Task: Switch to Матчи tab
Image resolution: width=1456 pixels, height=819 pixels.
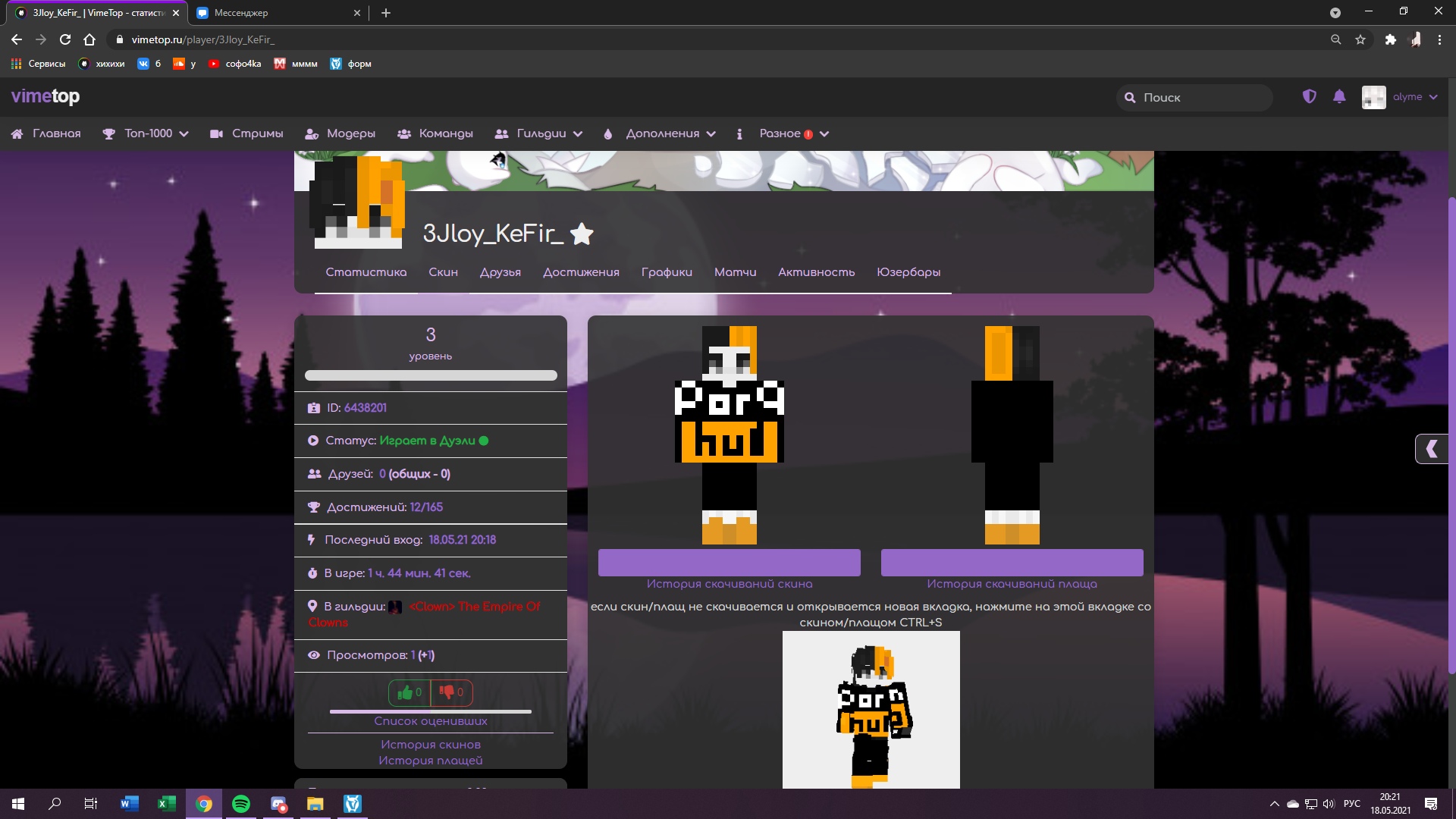Action: (x=735, y=272)
